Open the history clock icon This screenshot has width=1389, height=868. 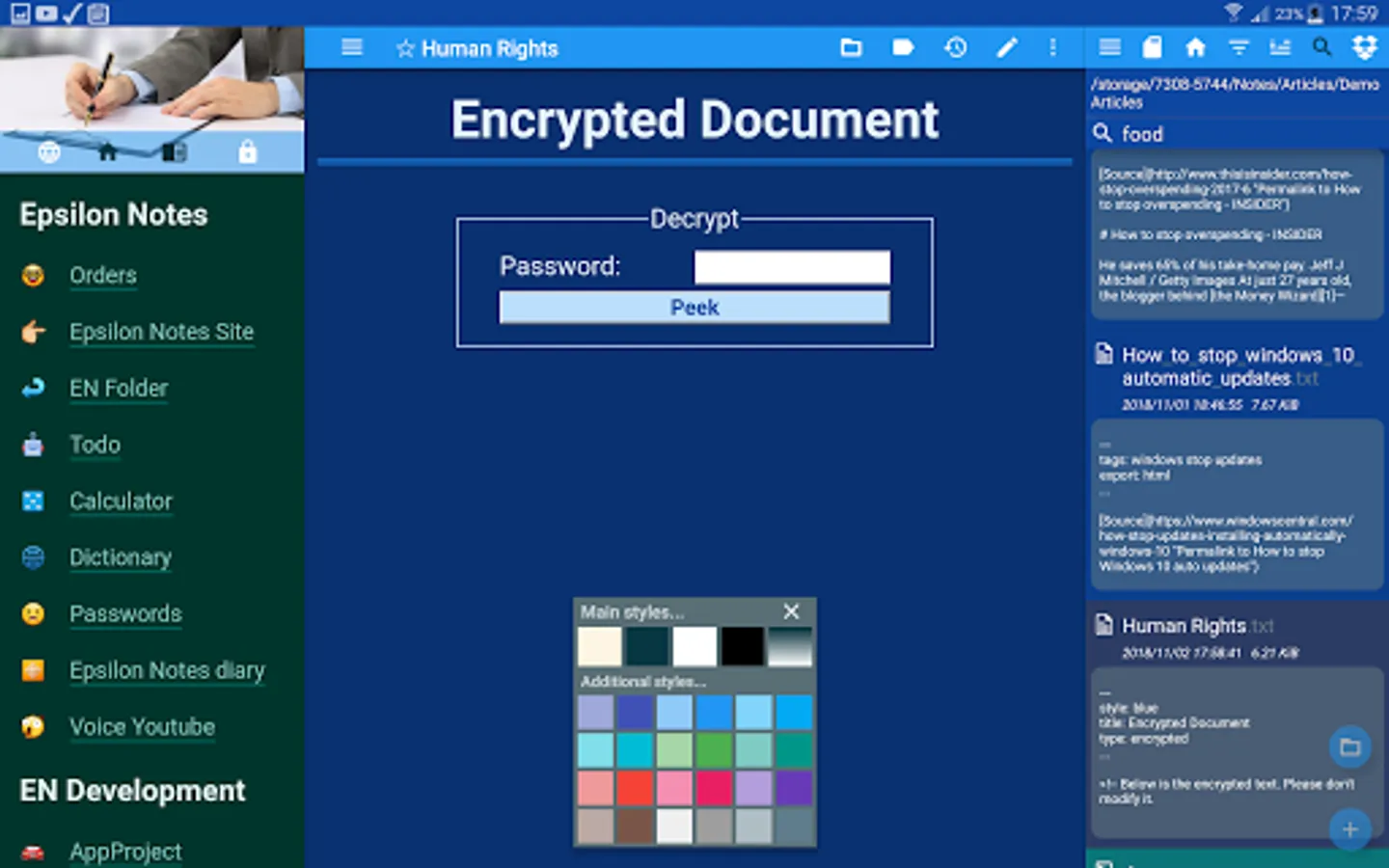pyautogui.click(x=955, y=47)
